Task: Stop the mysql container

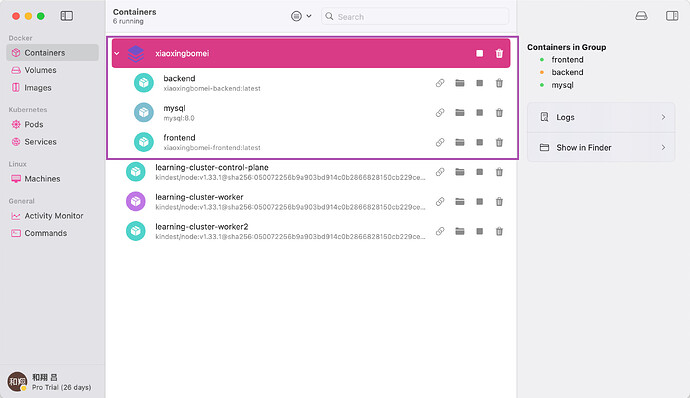Action: pyautogui.click(x=480, y=113)
